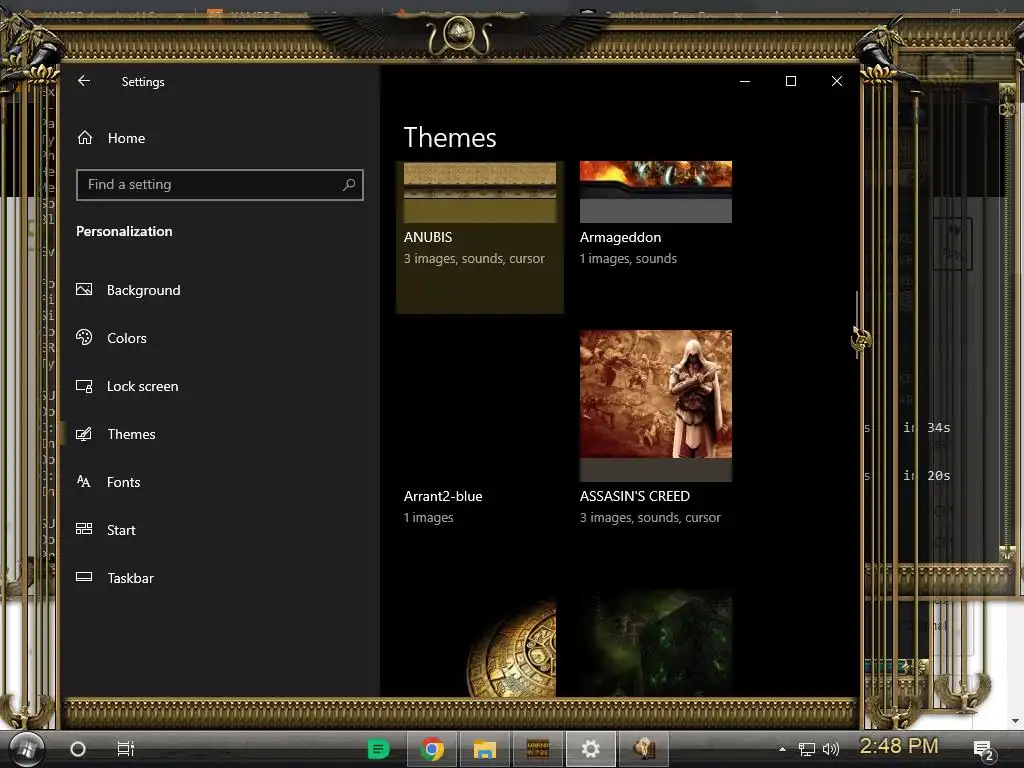
Task: Click the Fonts 'A' icon
Action: 84,481
